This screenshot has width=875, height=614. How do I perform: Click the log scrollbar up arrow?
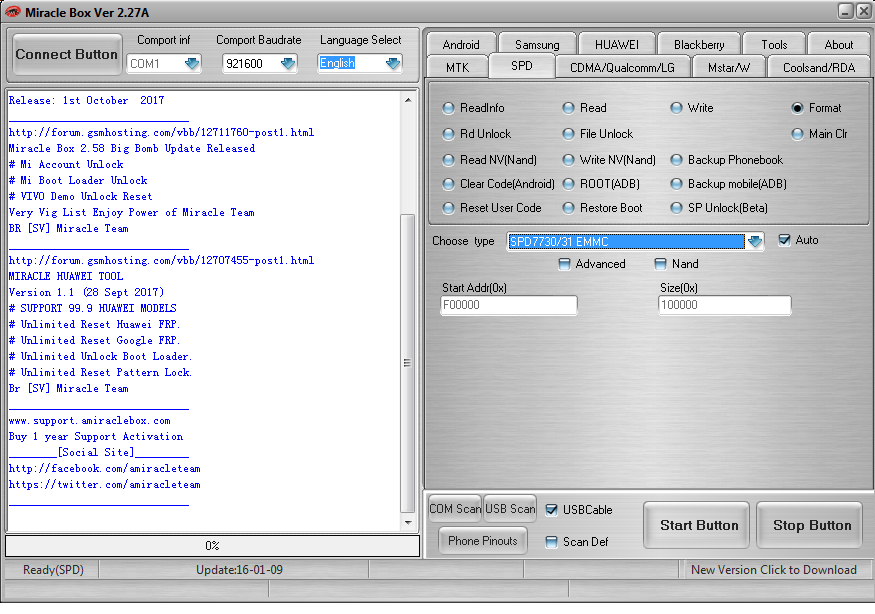click(x=408, y=100)
